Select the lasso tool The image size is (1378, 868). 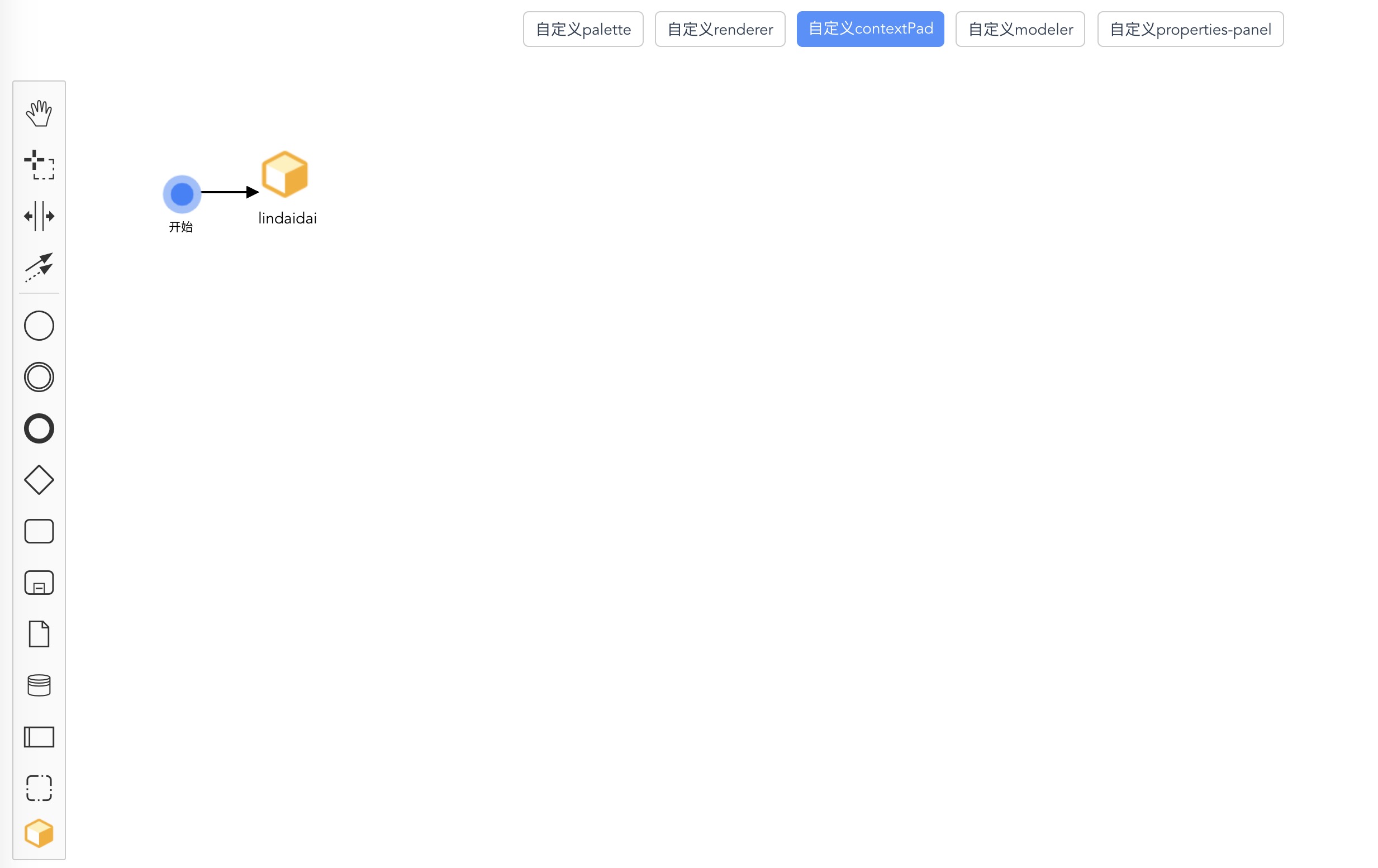pyautogui.click(x=39, y=165)
